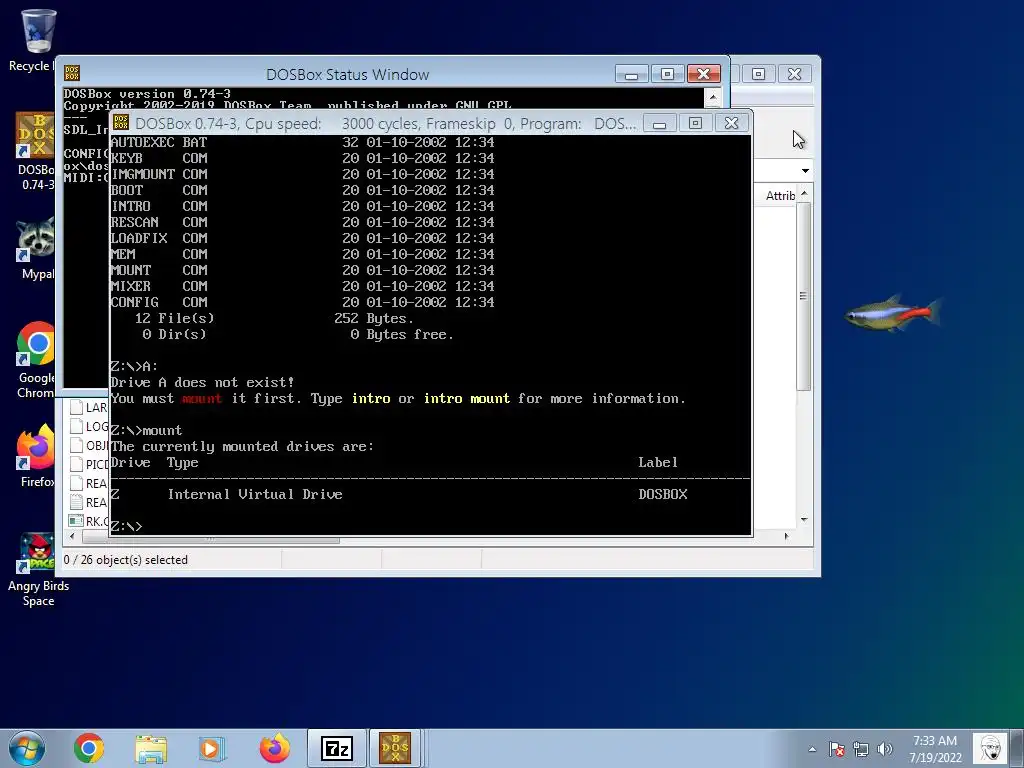Maximize the DOSBox Status Window
The image size is (1024, 768).
tap(667, 74)
